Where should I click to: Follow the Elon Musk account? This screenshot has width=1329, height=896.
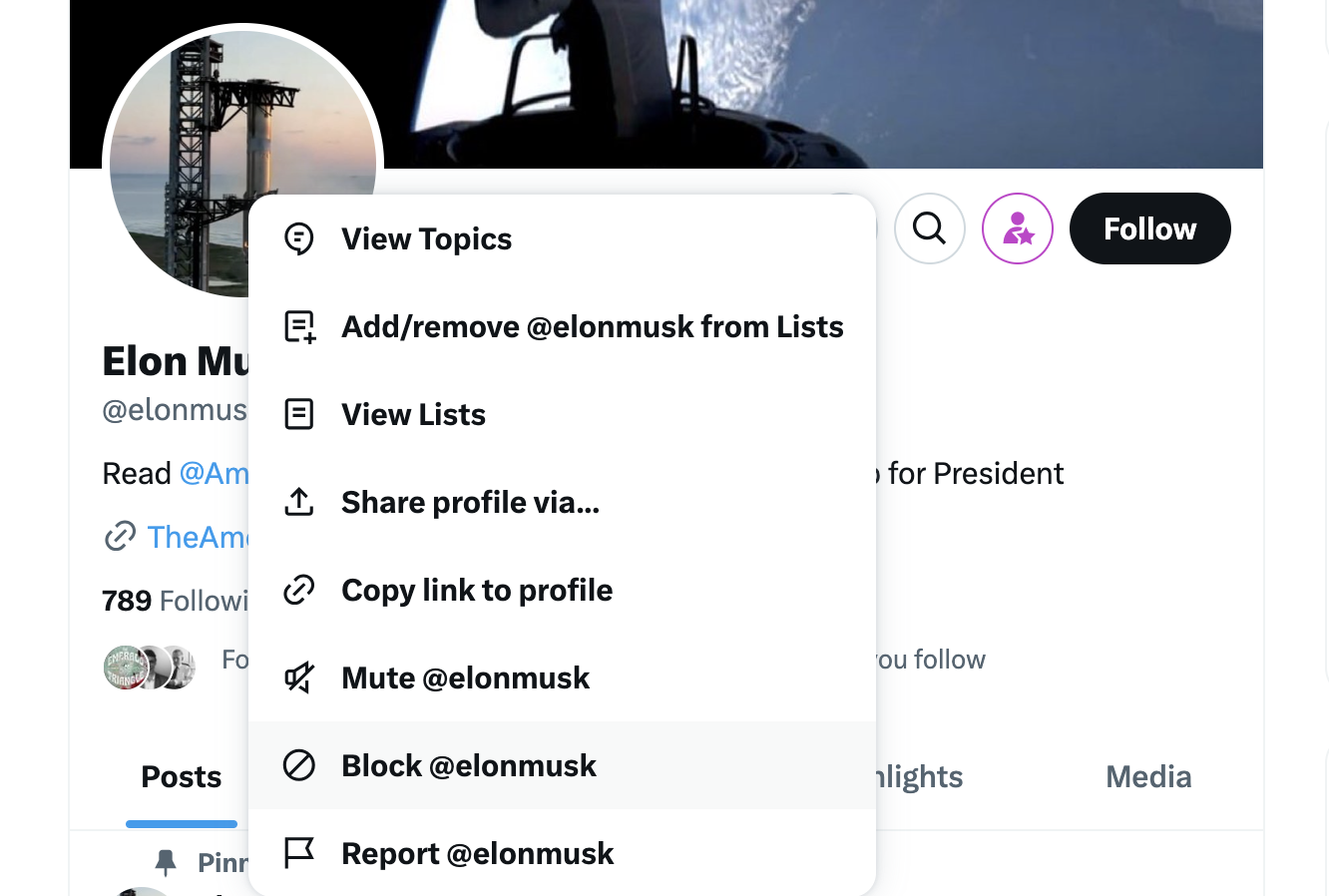click(x=1150, y=228)
